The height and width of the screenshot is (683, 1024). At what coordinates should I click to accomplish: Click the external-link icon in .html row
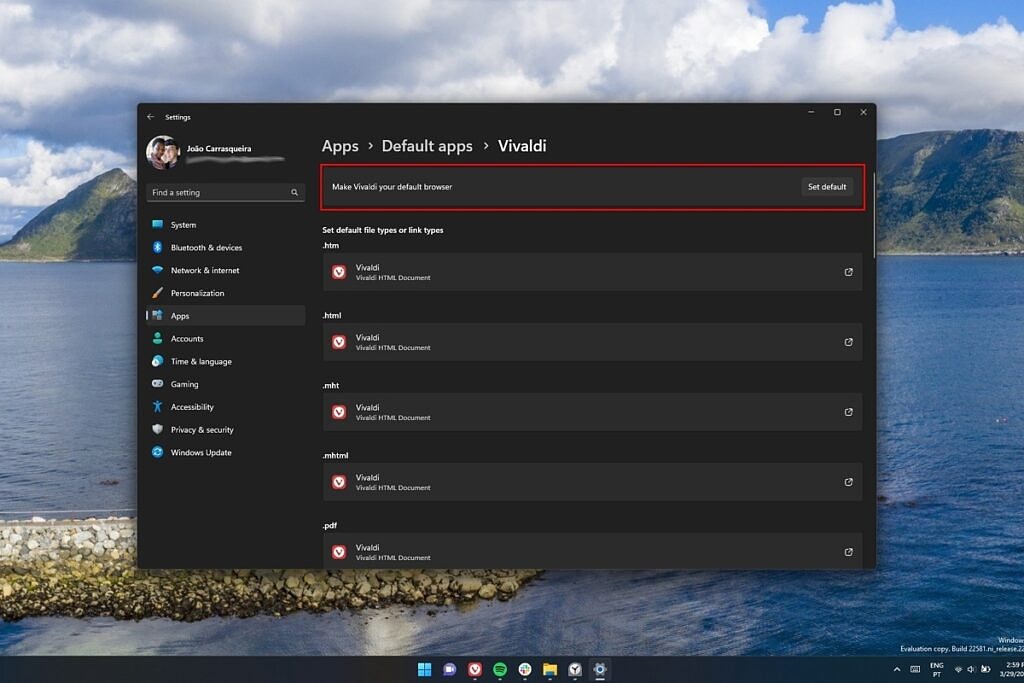pos(848,342)
